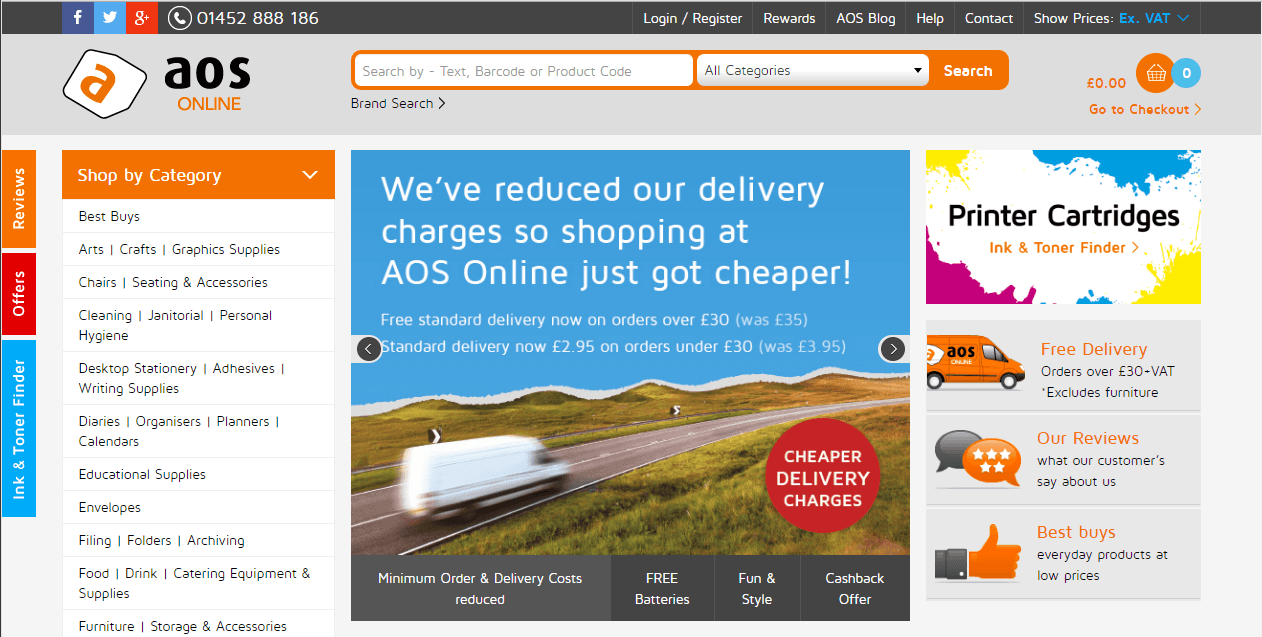The image size is (1262, 637).
Task: Click the AOS Online logo
Action: click(x=156, y=83)
